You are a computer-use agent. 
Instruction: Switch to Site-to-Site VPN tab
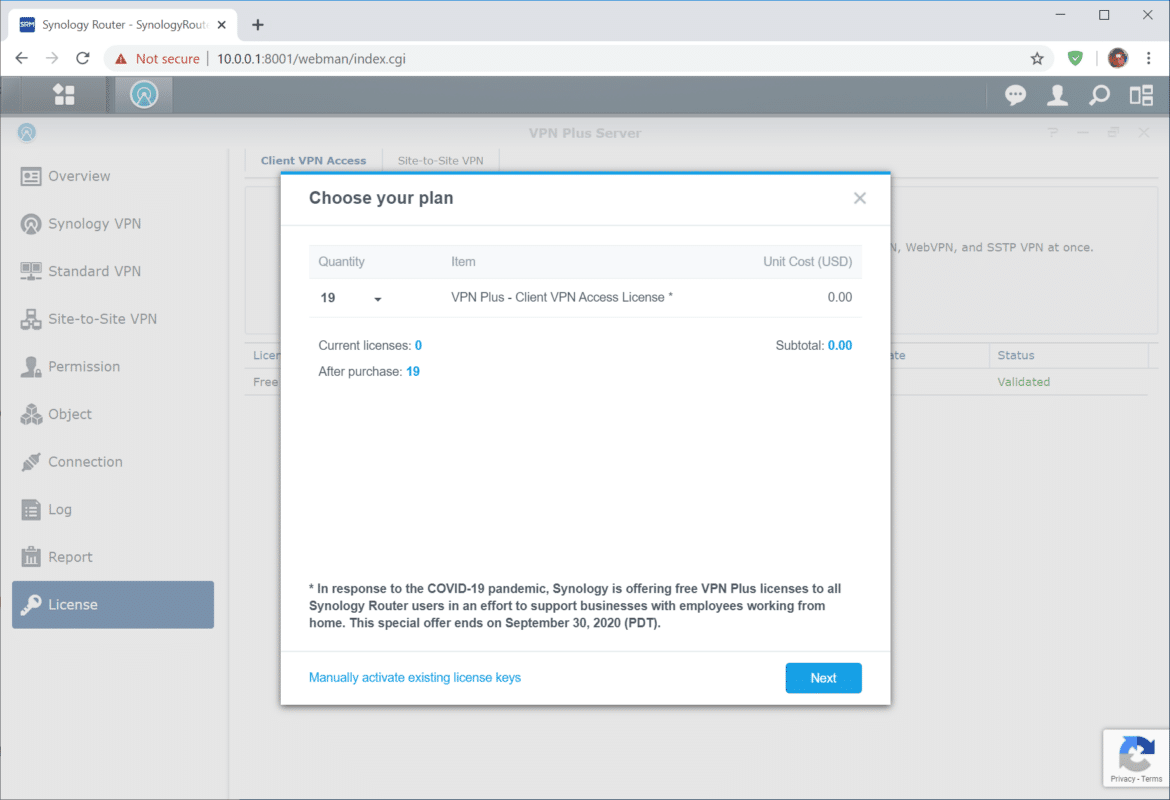point(440,160)
